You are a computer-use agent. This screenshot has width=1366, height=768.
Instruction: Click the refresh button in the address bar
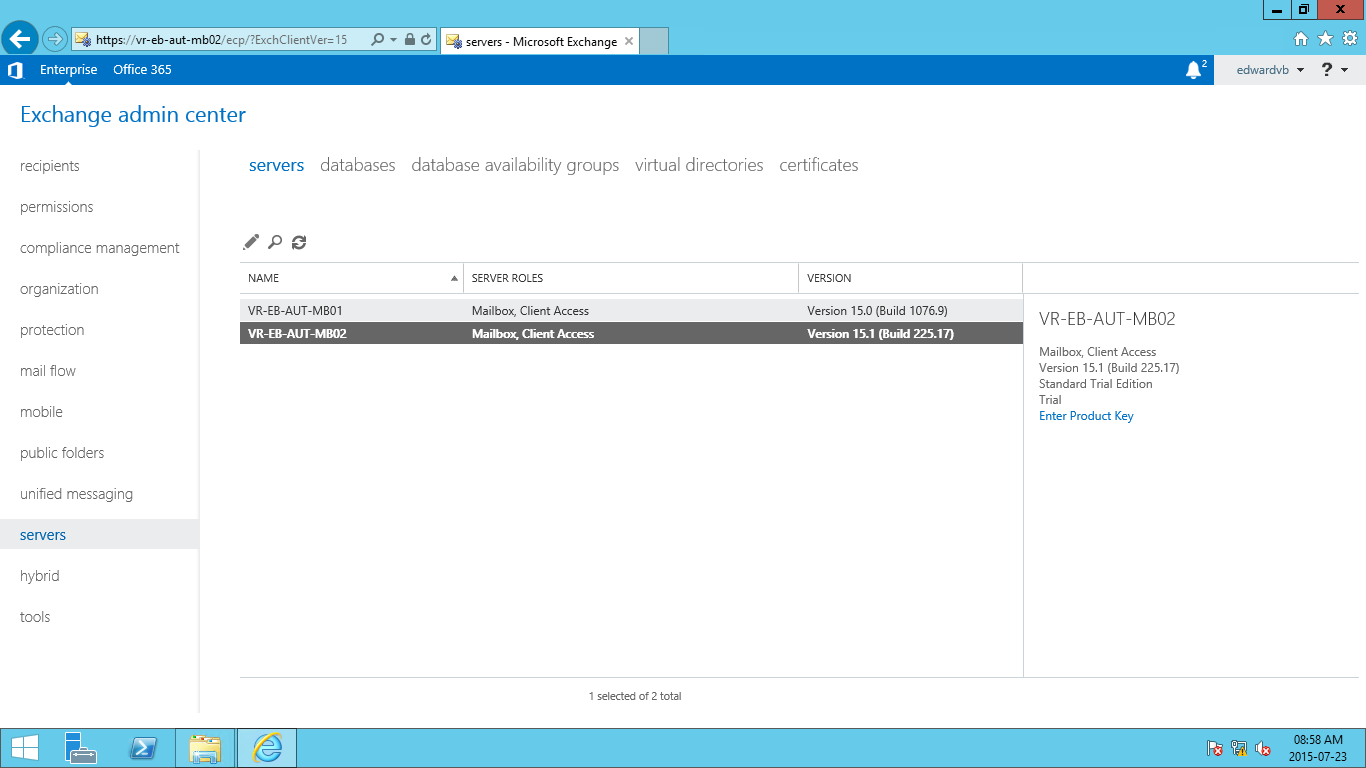pos(426,40)
